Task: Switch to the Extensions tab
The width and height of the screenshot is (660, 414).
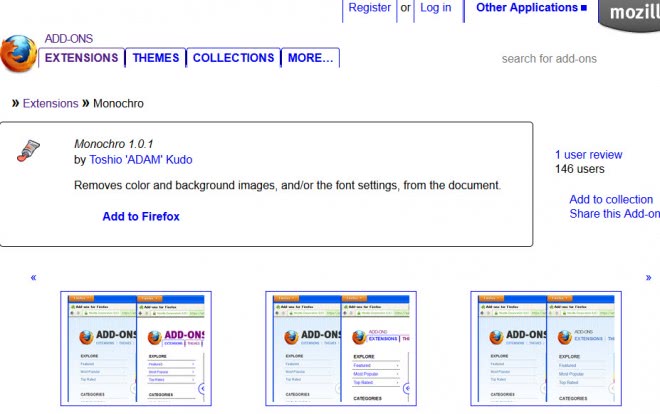Action: point(82,58)
